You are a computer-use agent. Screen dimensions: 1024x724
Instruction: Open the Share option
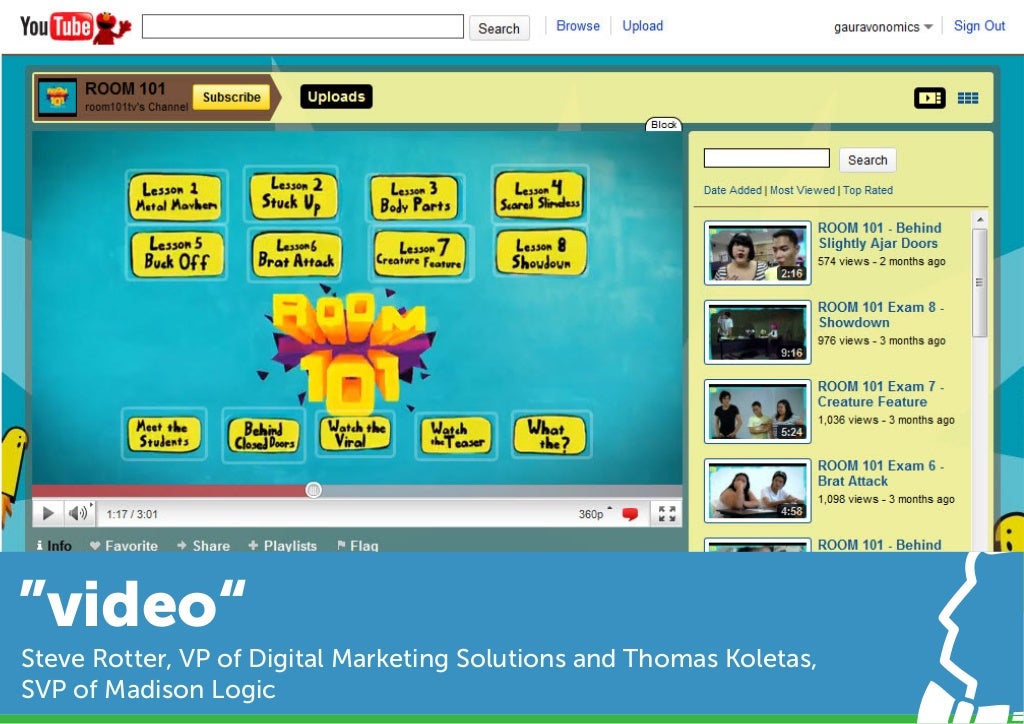click(203, 545)
